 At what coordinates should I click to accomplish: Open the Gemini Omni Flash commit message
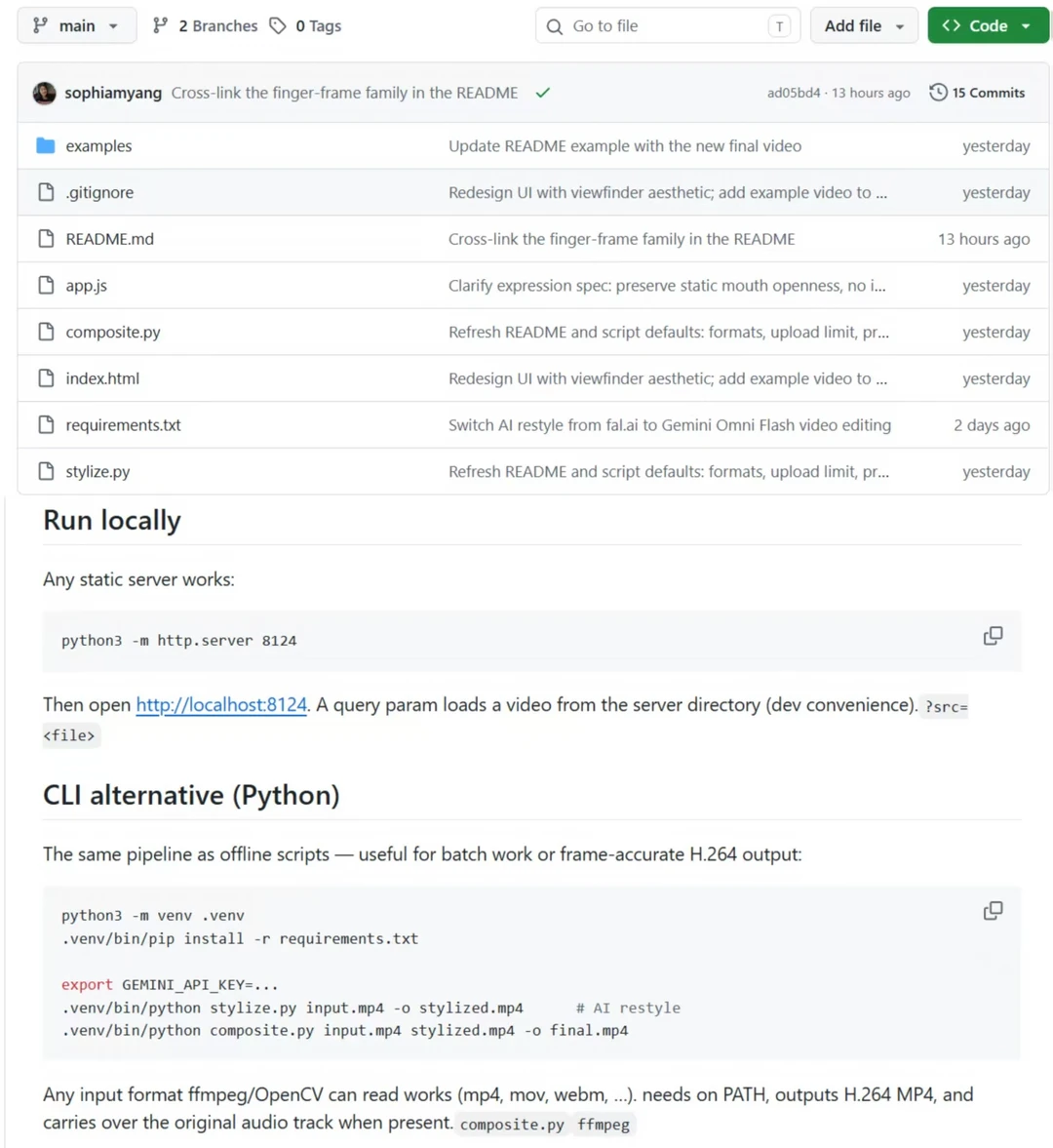click(x=670, y=424)
